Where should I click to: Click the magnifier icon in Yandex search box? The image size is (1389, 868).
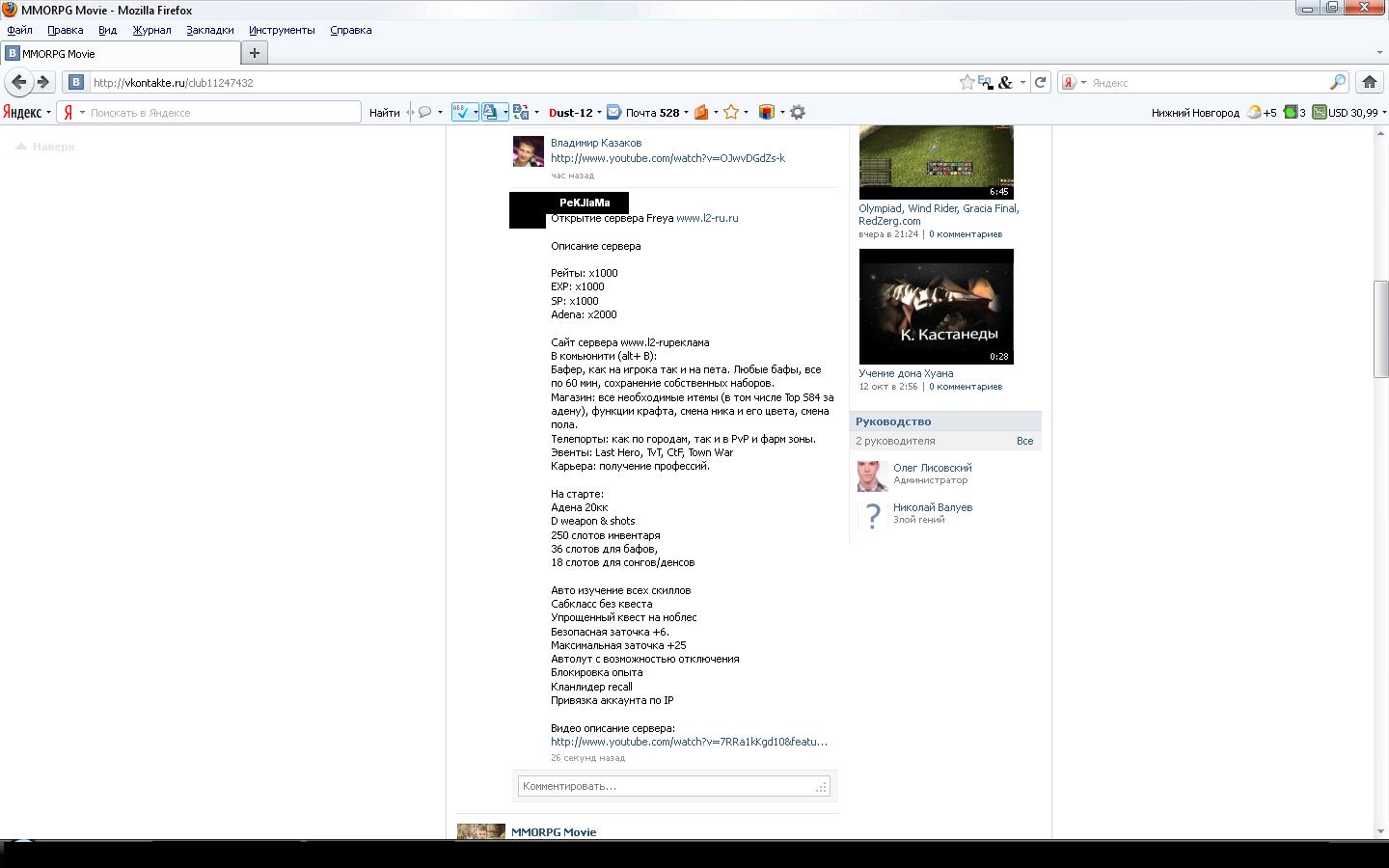tap(1337, 82)
